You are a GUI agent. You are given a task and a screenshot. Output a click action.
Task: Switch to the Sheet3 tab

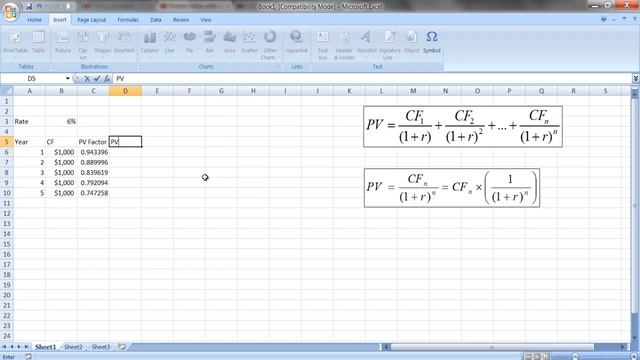coord(100,347)
